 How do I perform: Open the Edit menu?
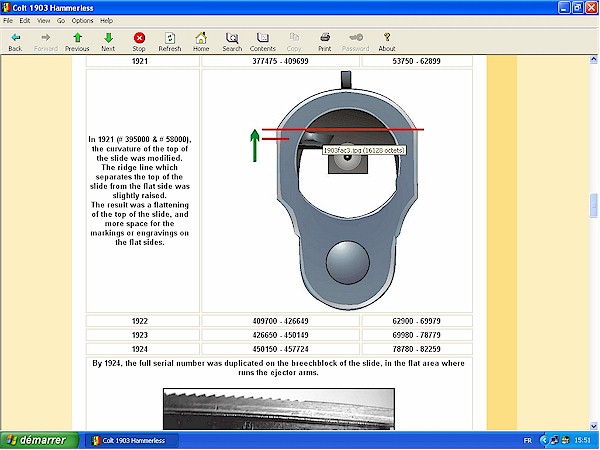tap(25, 21)
